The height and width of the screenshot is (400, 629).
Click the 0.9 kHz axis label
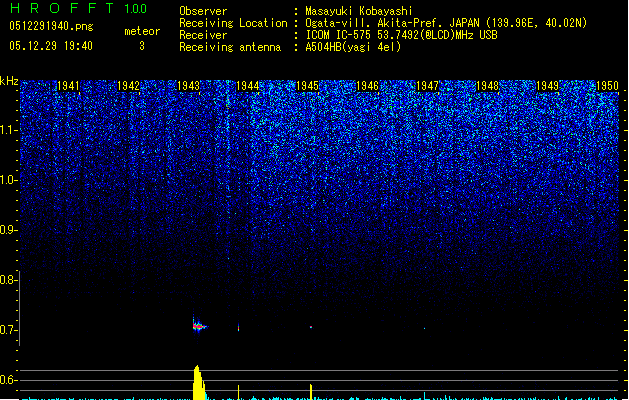(8, 230)
